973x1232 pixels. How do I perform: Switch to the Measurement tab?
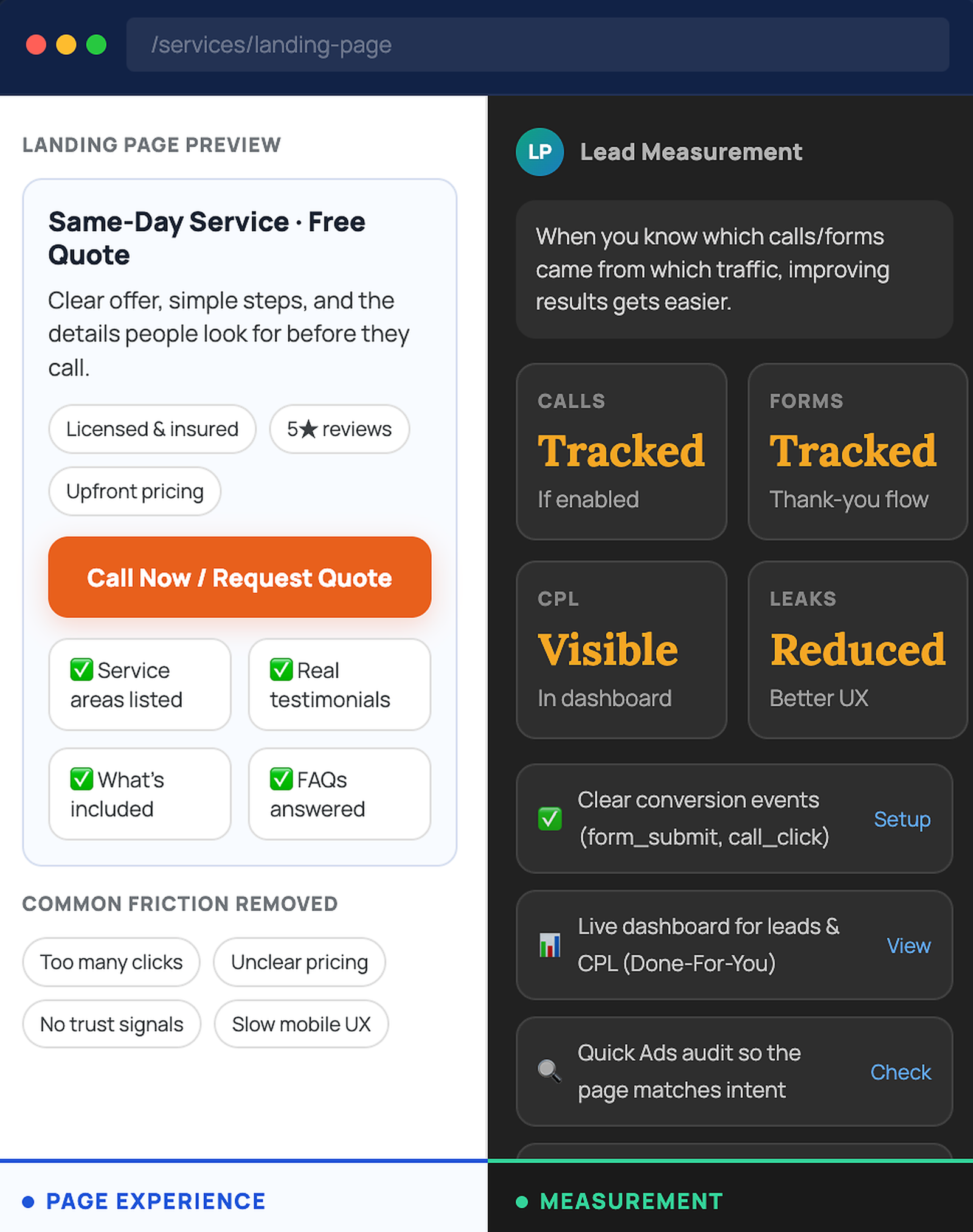[631, 1202]
